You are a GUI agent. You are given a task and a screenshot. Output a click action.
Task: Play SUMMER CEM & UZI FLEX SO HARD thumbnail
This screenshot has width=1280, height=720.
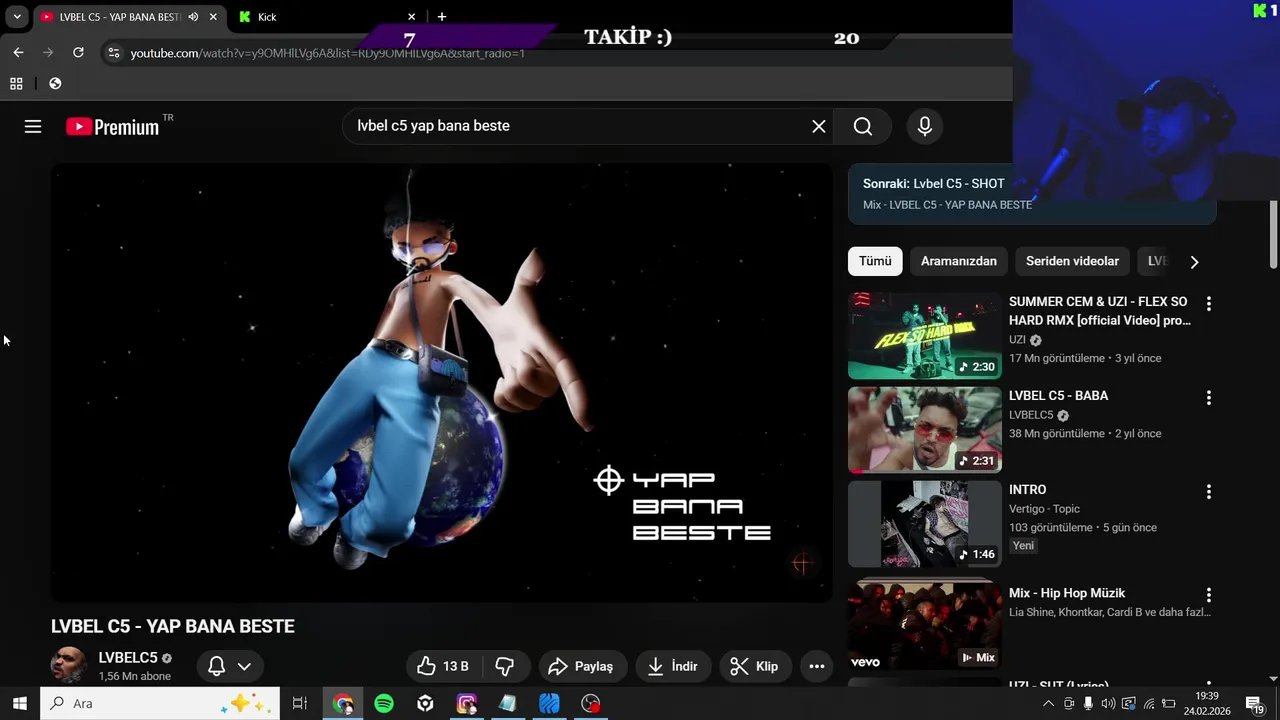(925, 336)
